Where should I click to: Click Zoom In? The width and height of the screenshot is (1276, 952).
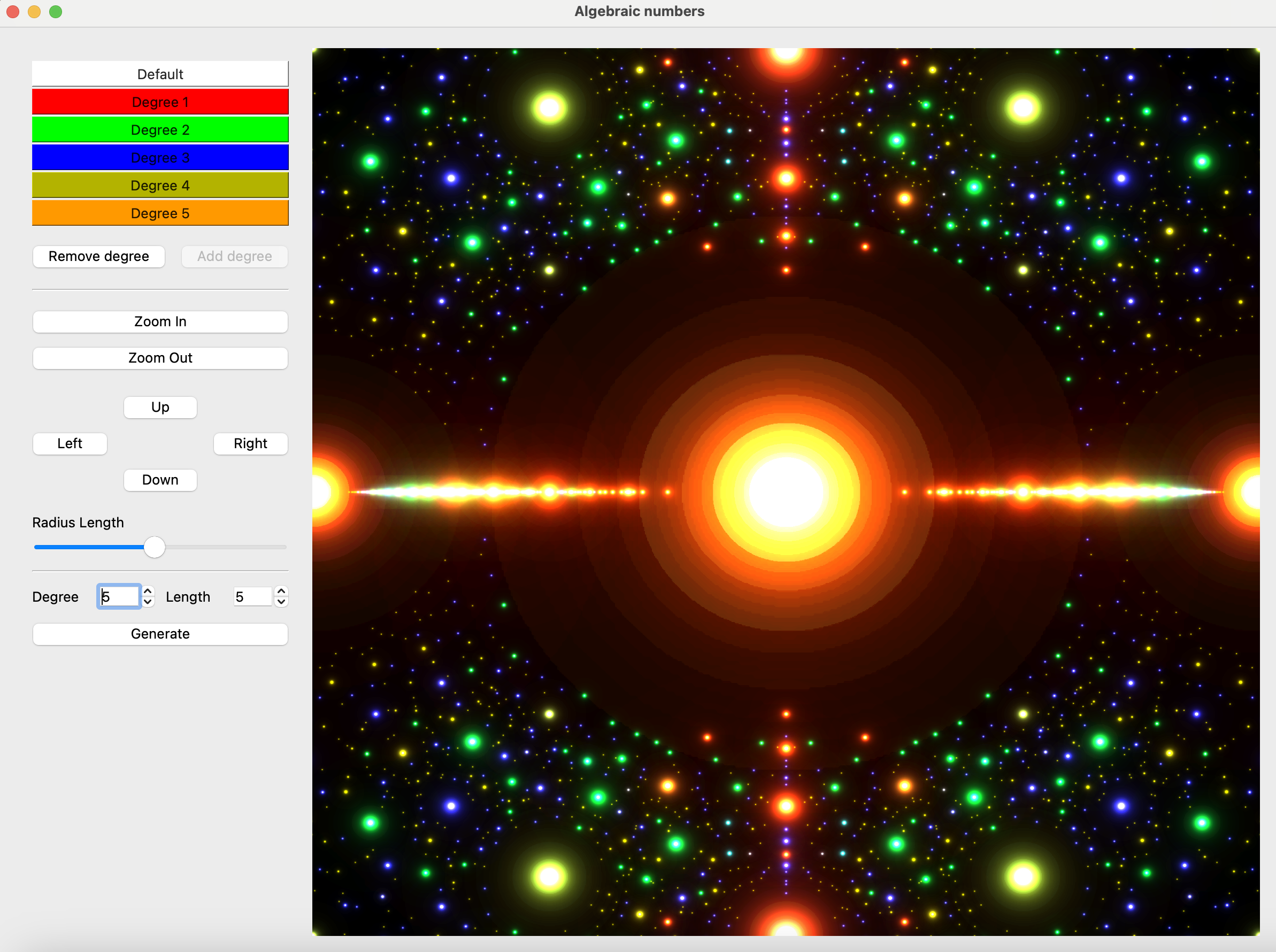[x=160, y=321]
